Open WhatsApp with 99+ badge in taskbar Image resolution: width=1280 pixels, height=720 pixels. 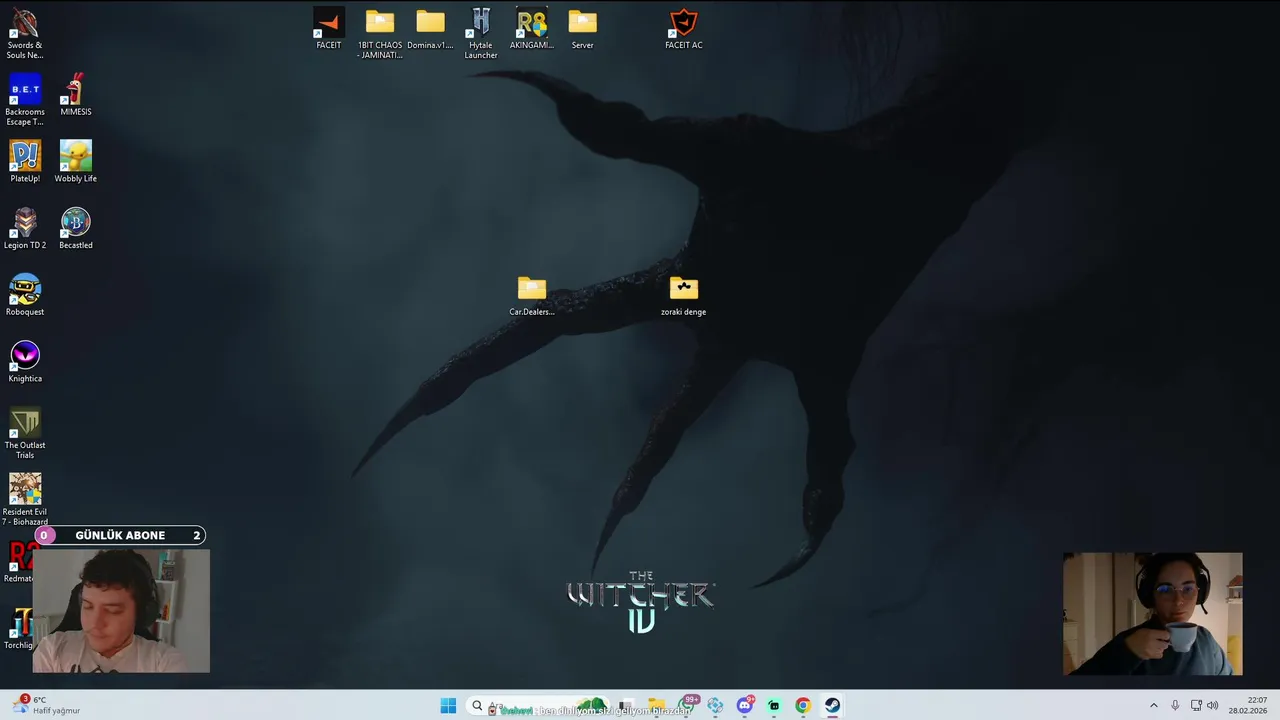(x=687, y=705)
